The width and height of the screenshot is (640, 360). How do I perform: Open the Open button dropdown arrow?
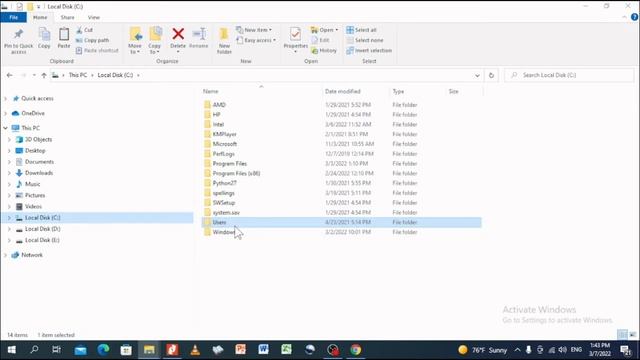coord(337,30)
